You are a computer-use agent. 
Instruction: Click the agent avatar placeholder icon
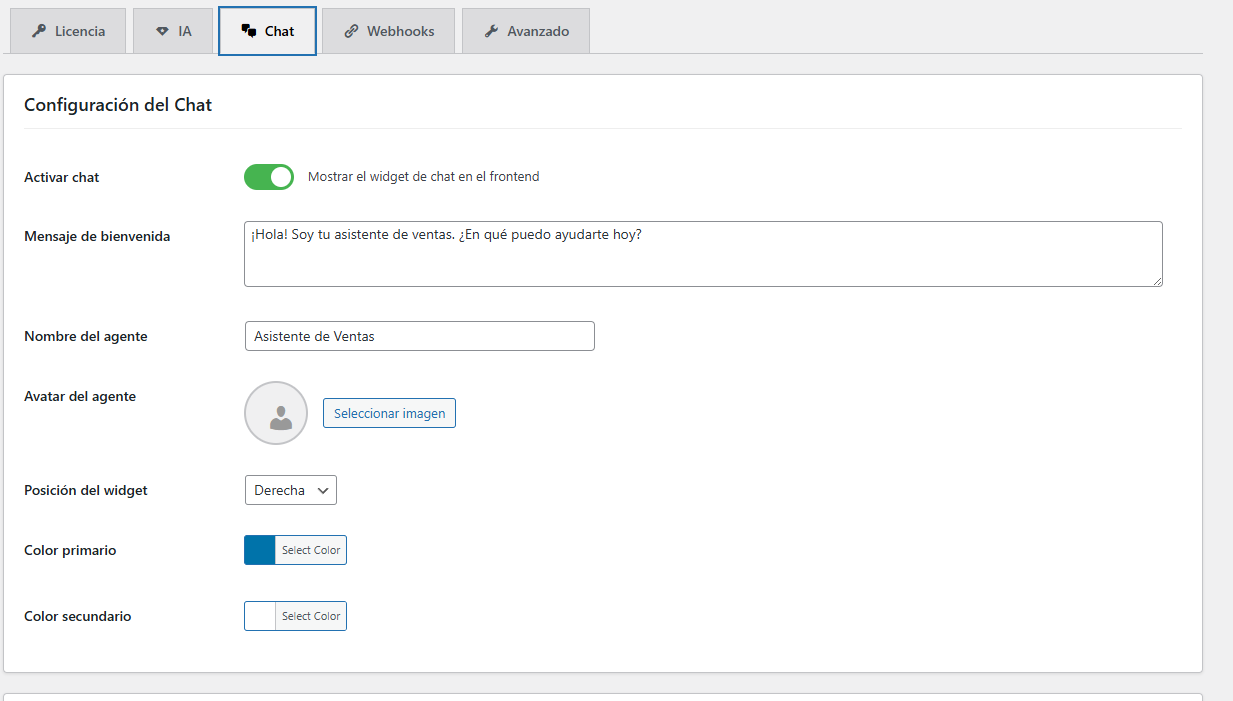point(276,413)
